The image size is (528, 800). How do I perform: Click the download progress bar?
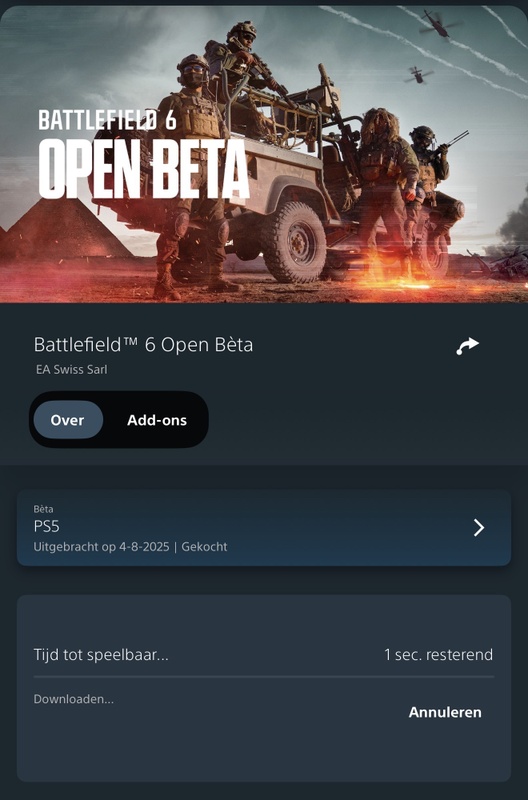[264, 677]
